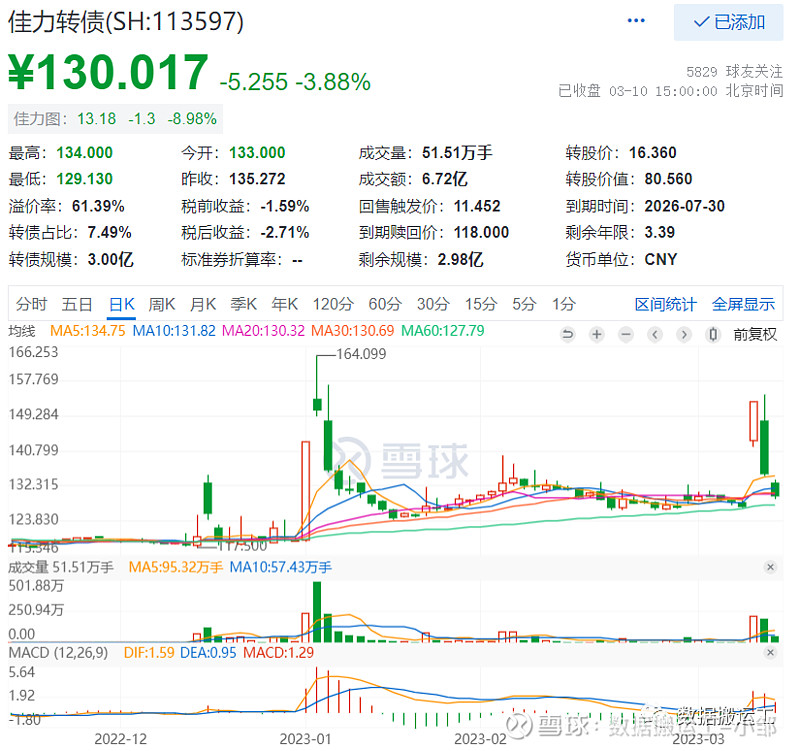The image size is (800, 751).
Task: Click the 117.500 low price marker
Action: [243, 546]
